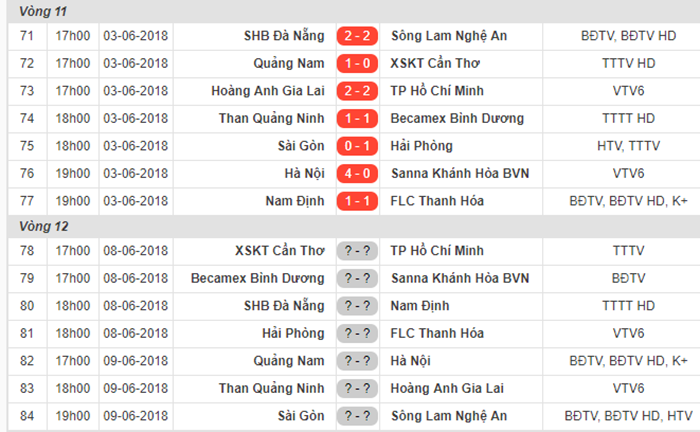Open the 1 - 0 score for Quảng Nam vs XSKT Cần Thơ
Viewport: 700px width, 432px height.
coord(357,64)
